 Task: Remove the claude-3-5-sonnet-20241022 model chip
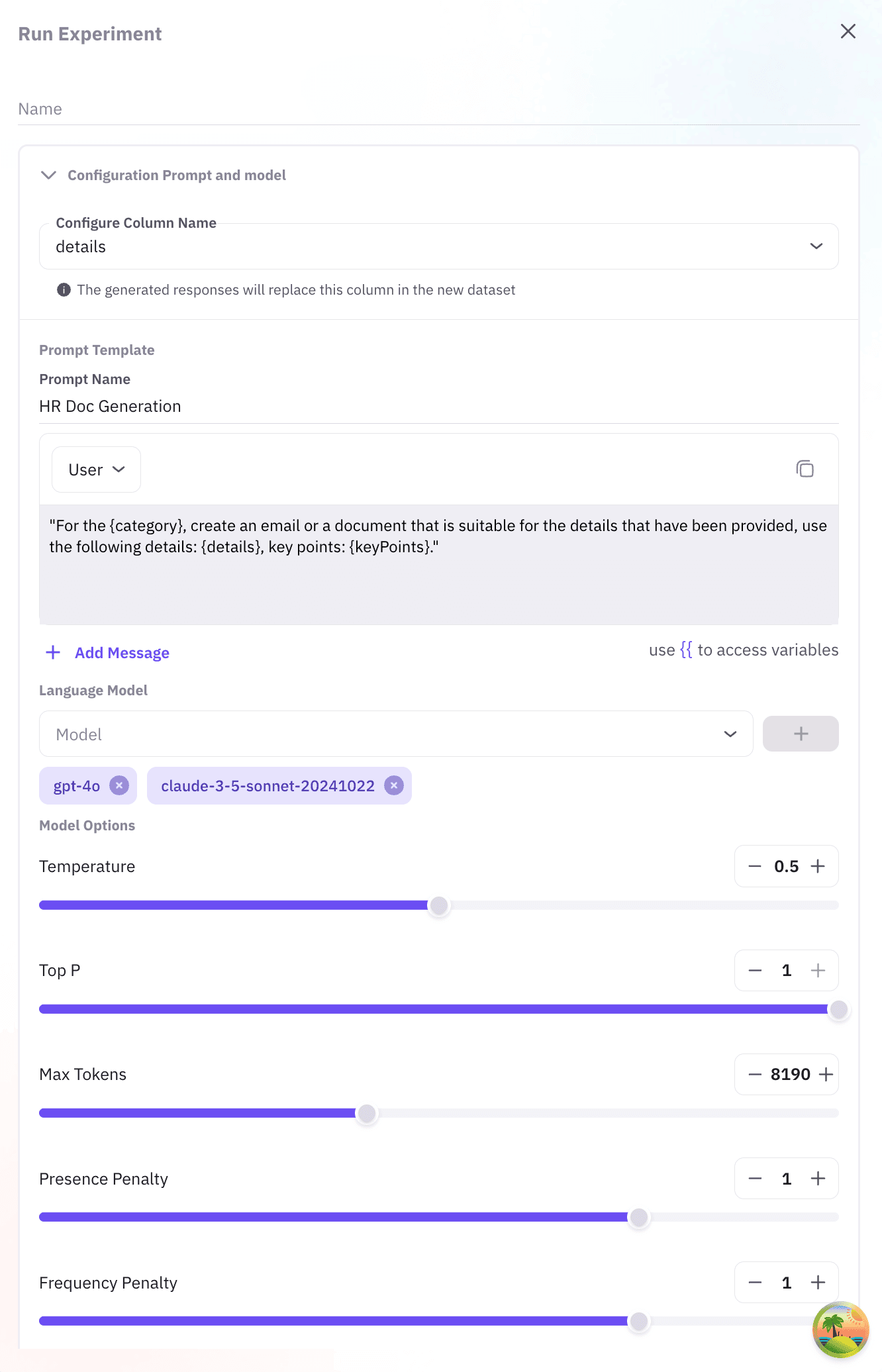tap(394, 785)
